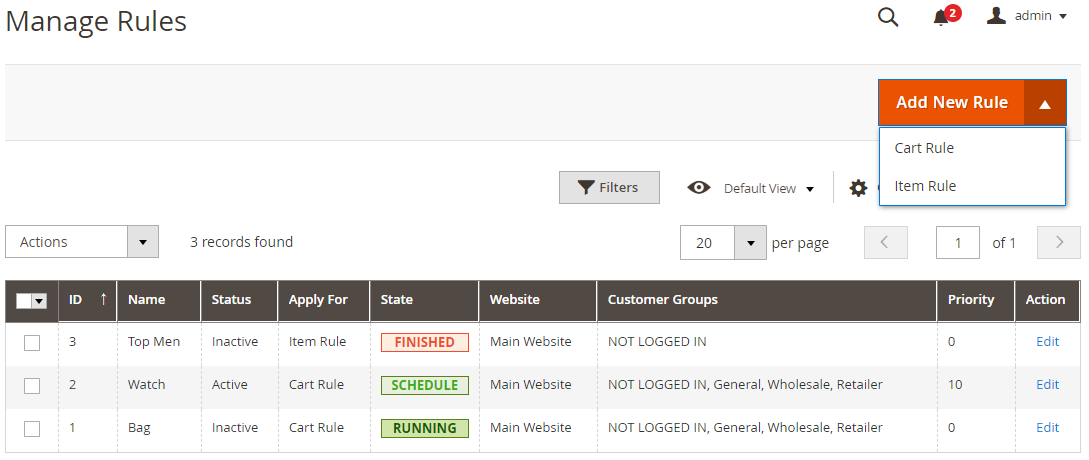The image size is (1089, 460).
Task: Click the columns settings gear icon
Action: (x=858, y=188)
